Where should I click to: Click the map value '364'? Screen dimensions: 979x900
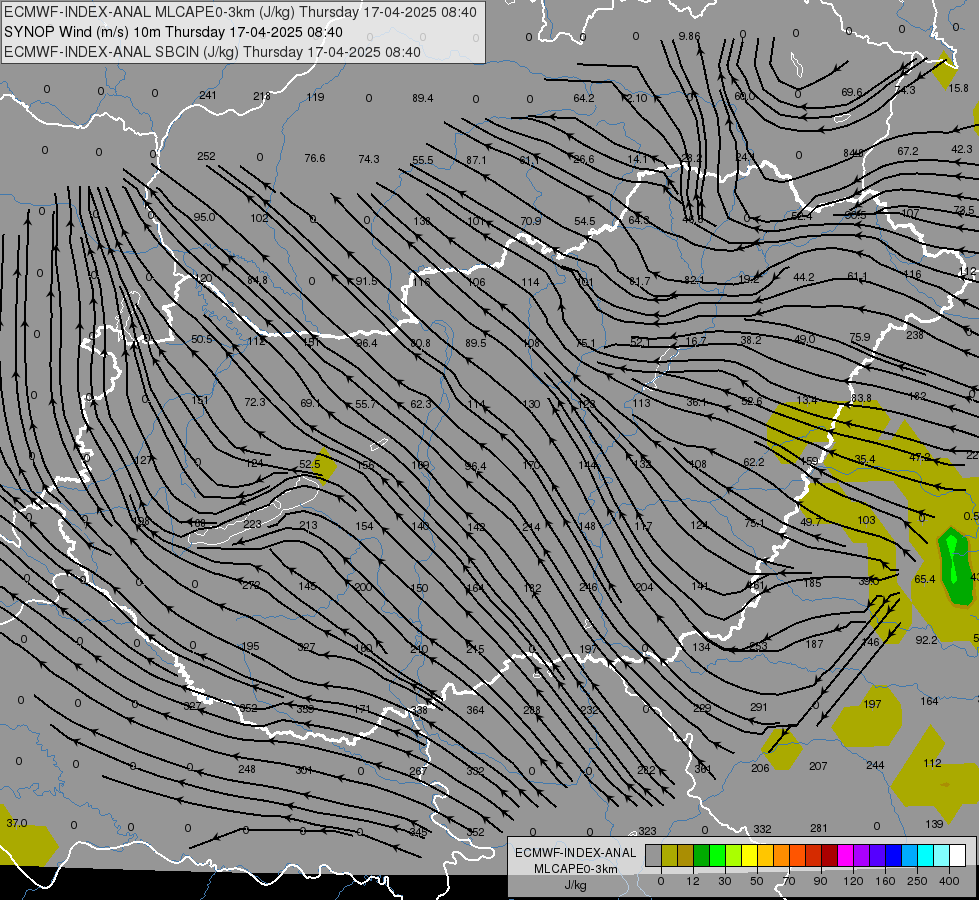(475, 710)
